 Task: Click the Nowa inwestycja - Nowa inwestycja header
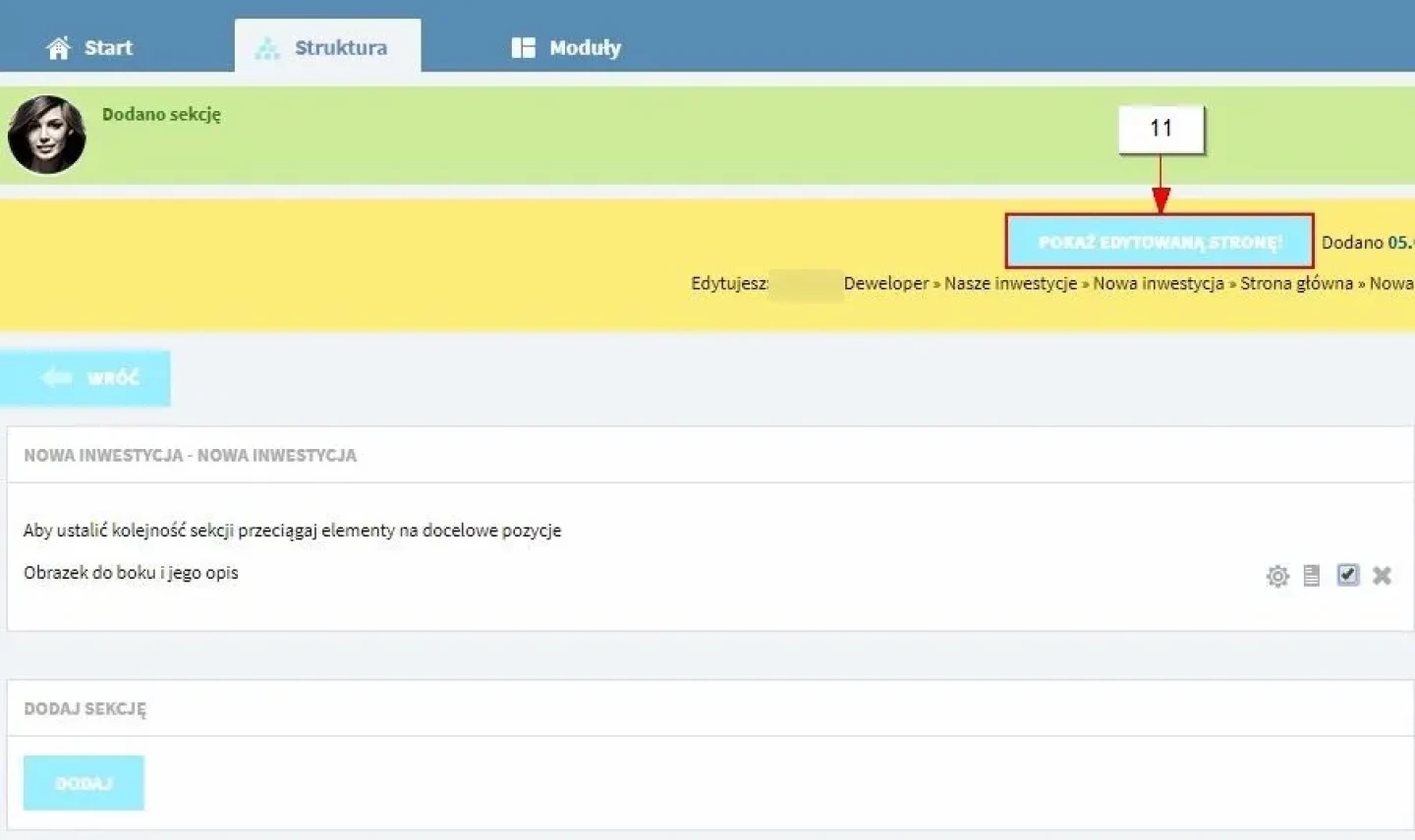[191, 455]
